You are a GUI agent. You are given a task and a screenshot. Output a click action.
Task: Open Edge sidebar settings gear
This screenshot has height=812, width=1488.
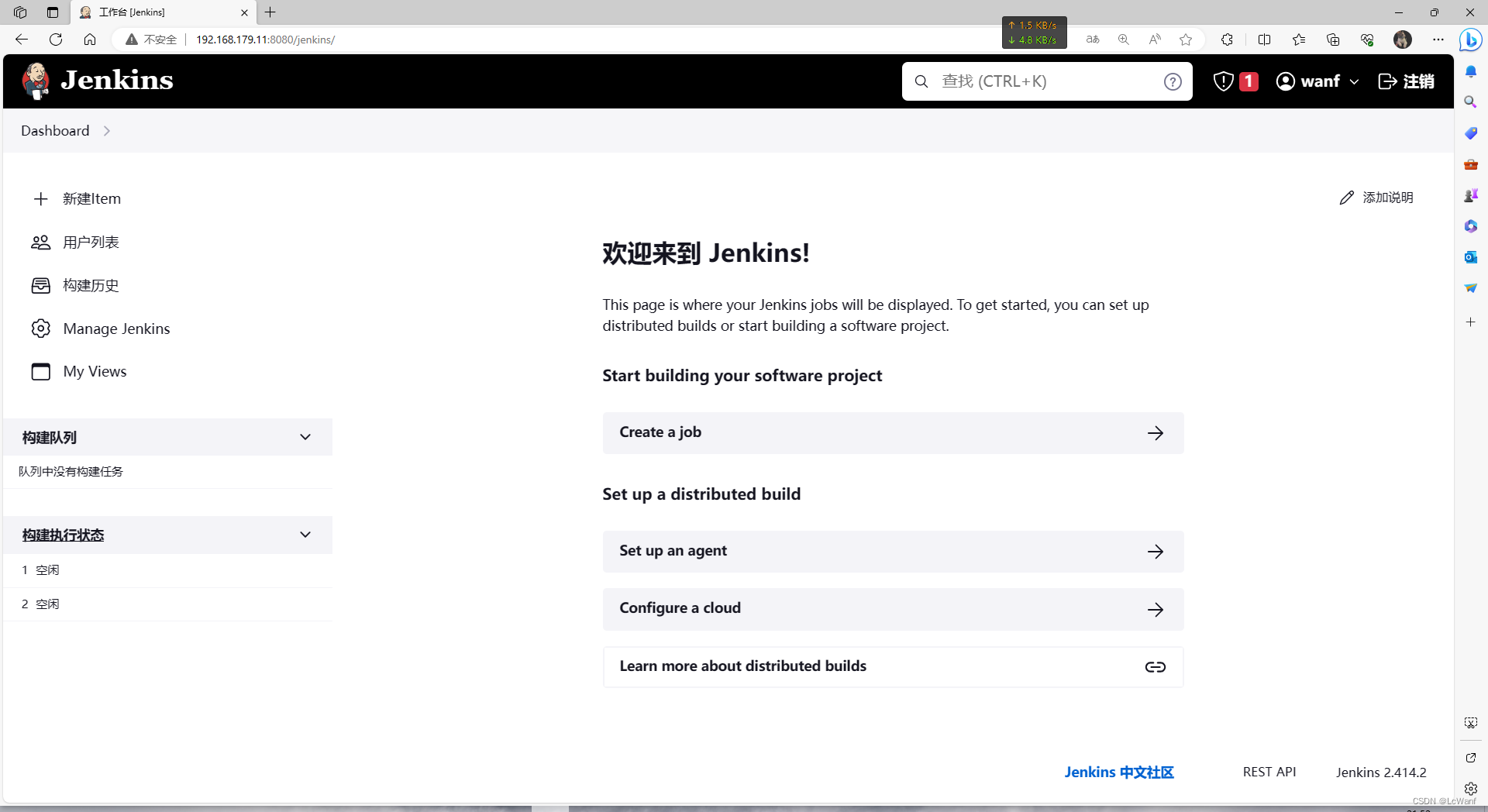pyautogui.click(x=1470, y=789)
